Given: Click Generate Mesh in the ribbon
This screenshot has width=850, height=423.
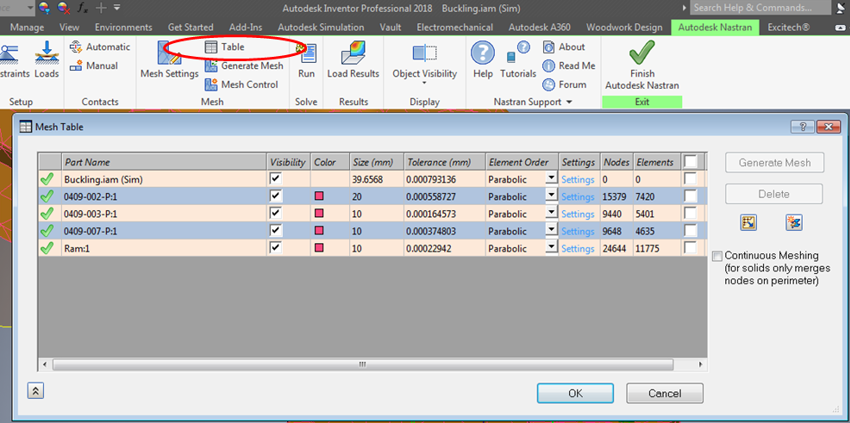Looking at the screenshot, I should (244, 66).
